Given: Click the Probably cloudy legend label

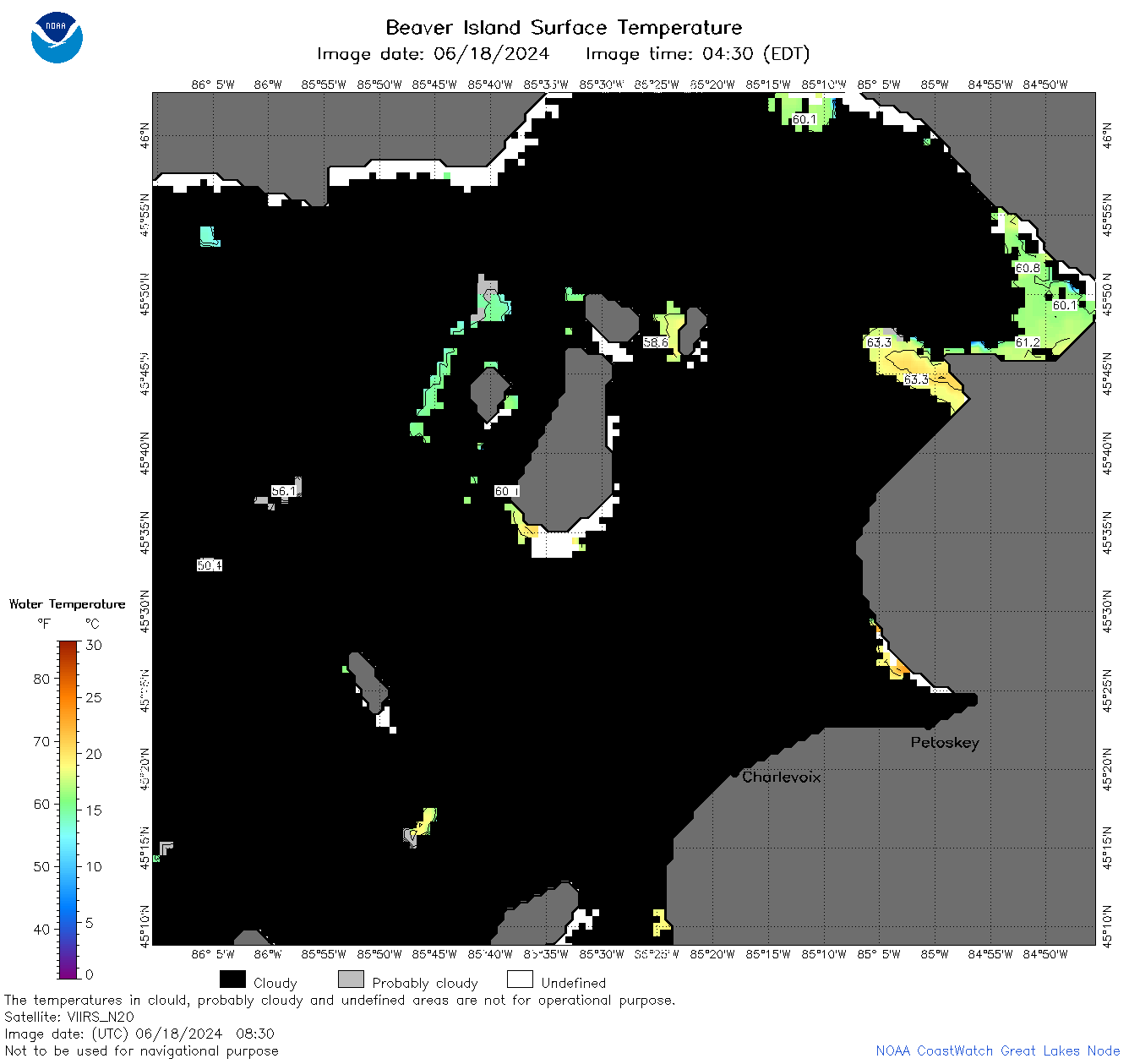Looking at the screenshot, I should pos(425,984).
